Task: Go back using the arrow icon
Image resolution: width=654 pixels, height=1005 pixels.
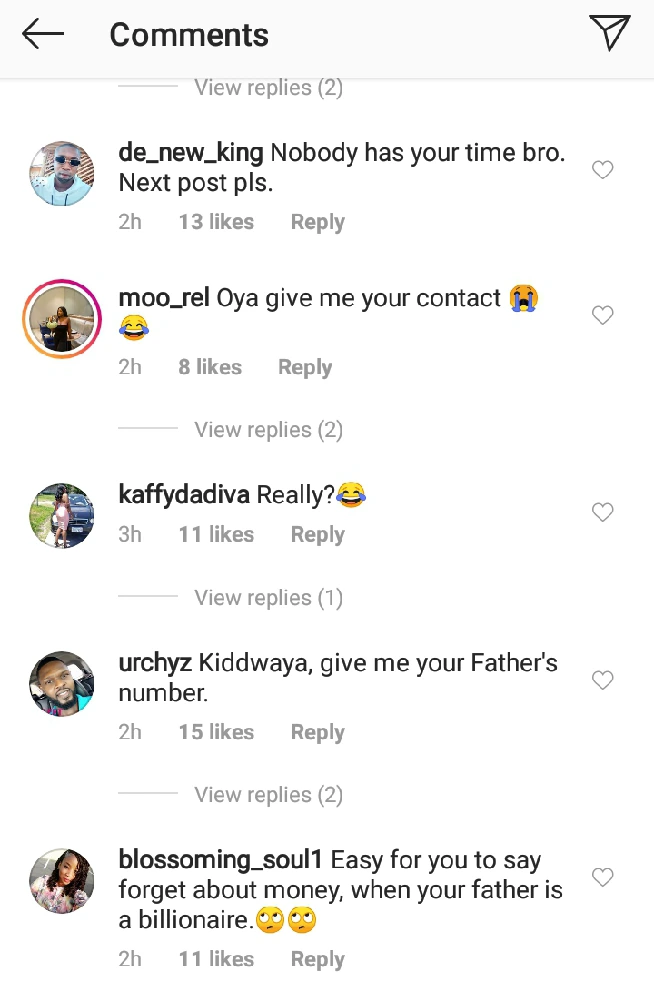Action: pos(43,35)
